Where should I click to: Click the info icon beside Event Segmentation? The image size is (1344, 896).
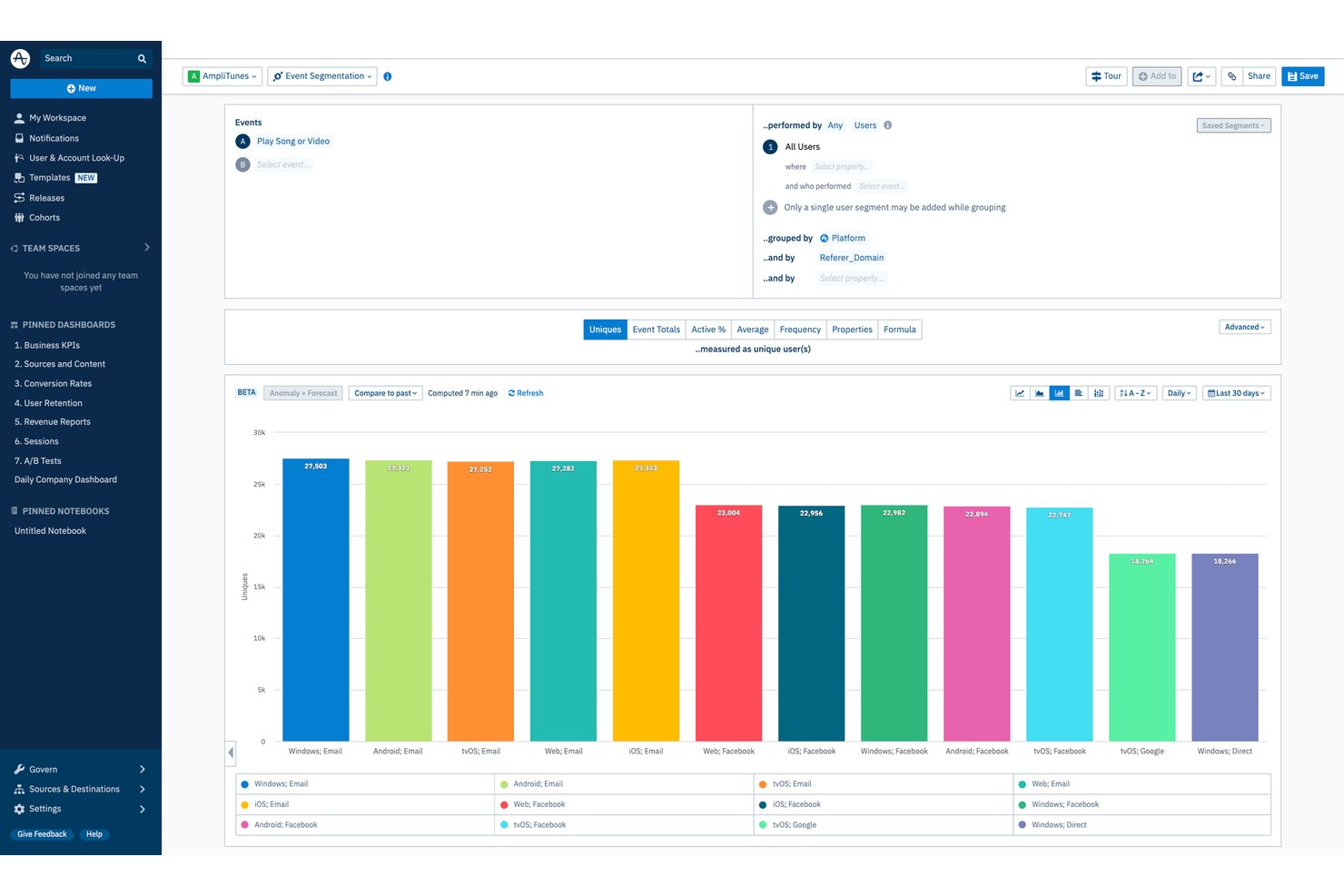coord(388,76)
